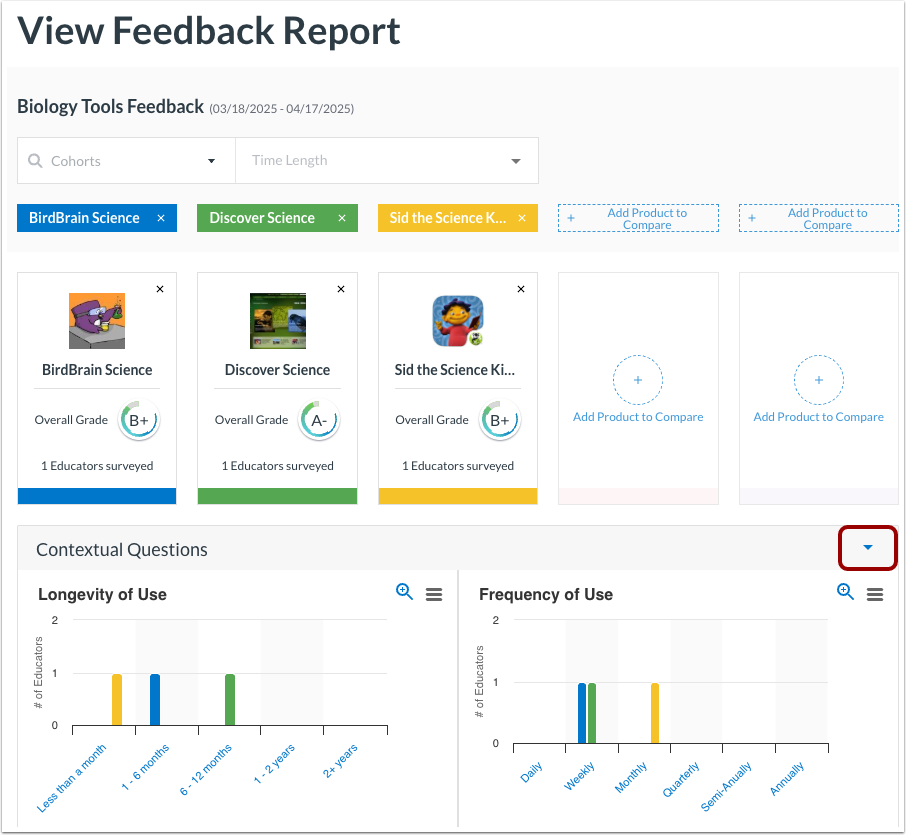906x835 pixels.
Task: Open the Cohorts dropdown
Action: (211, 160)
